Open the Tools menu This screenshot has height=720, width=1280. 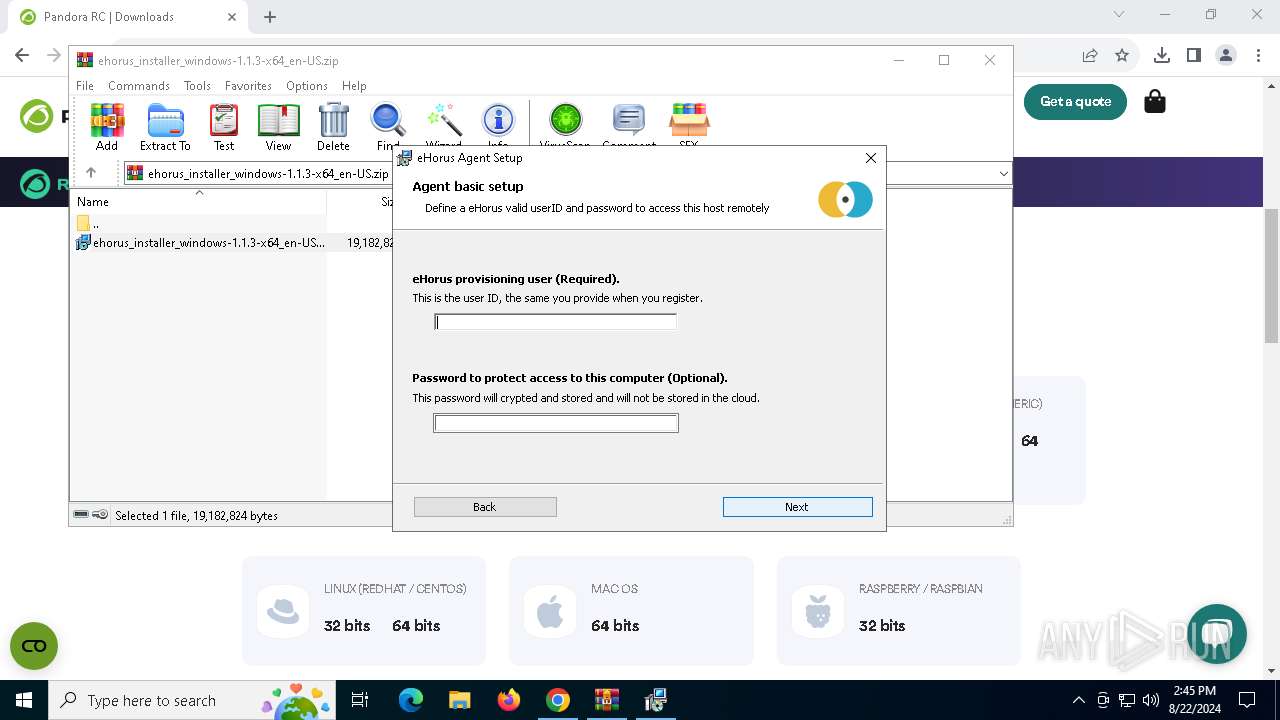click(197, 86)
